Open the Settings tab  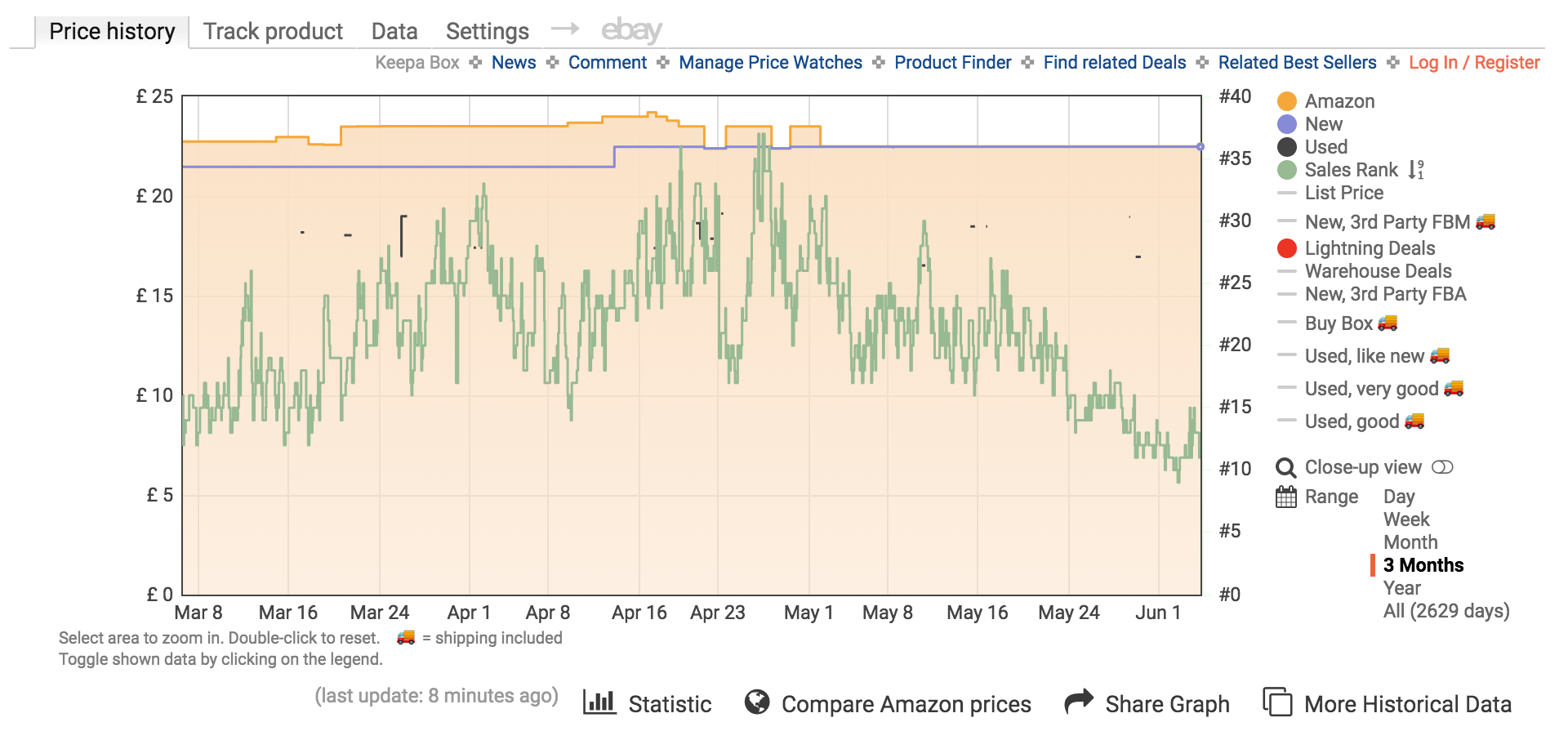488,32
